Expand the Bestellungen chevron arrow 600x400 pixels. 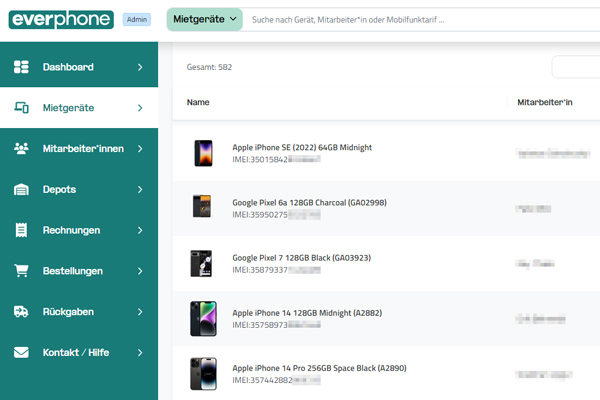[x=140, y=271]
